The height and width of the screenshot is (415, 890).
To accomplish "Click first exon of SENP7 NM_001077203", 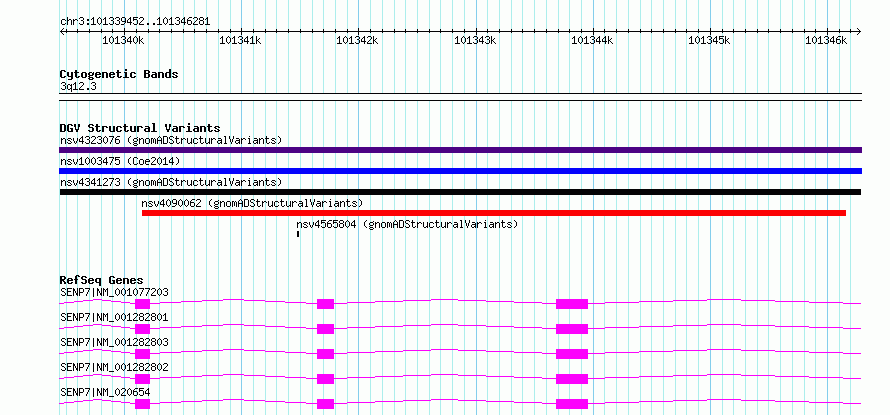I will pos(142,304).
